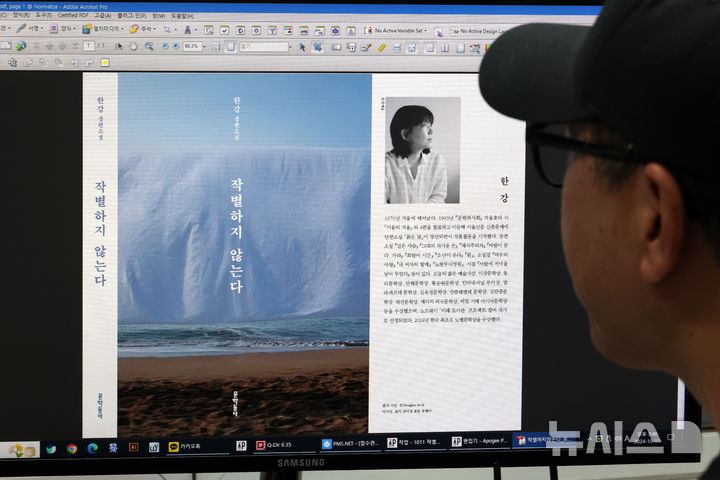720x480 pixels.
Task: Click the globe web icon in toolbar
Action: pos(21,46)
